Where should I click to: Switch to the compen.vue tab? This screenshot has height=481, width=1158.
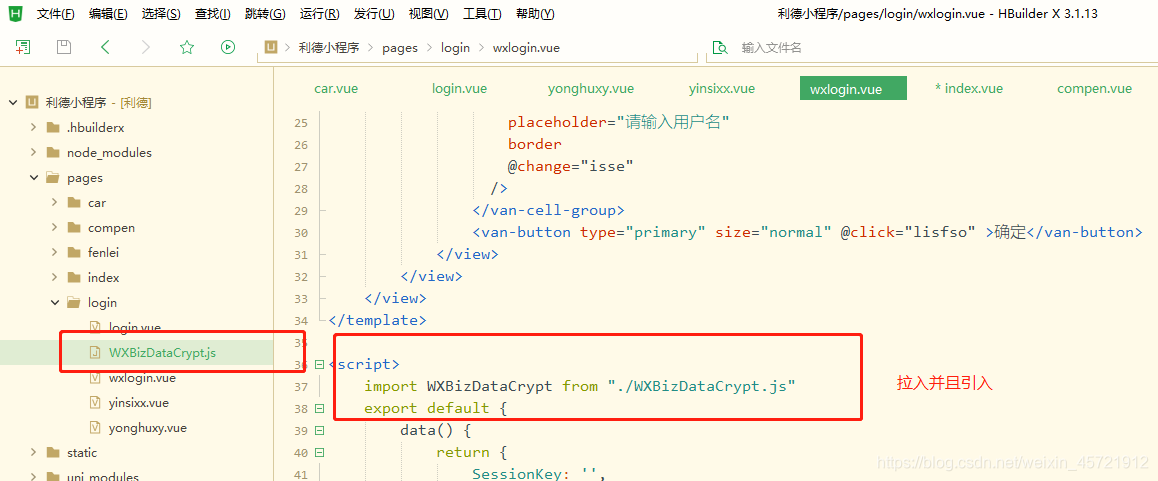[x=1094, y=89]
